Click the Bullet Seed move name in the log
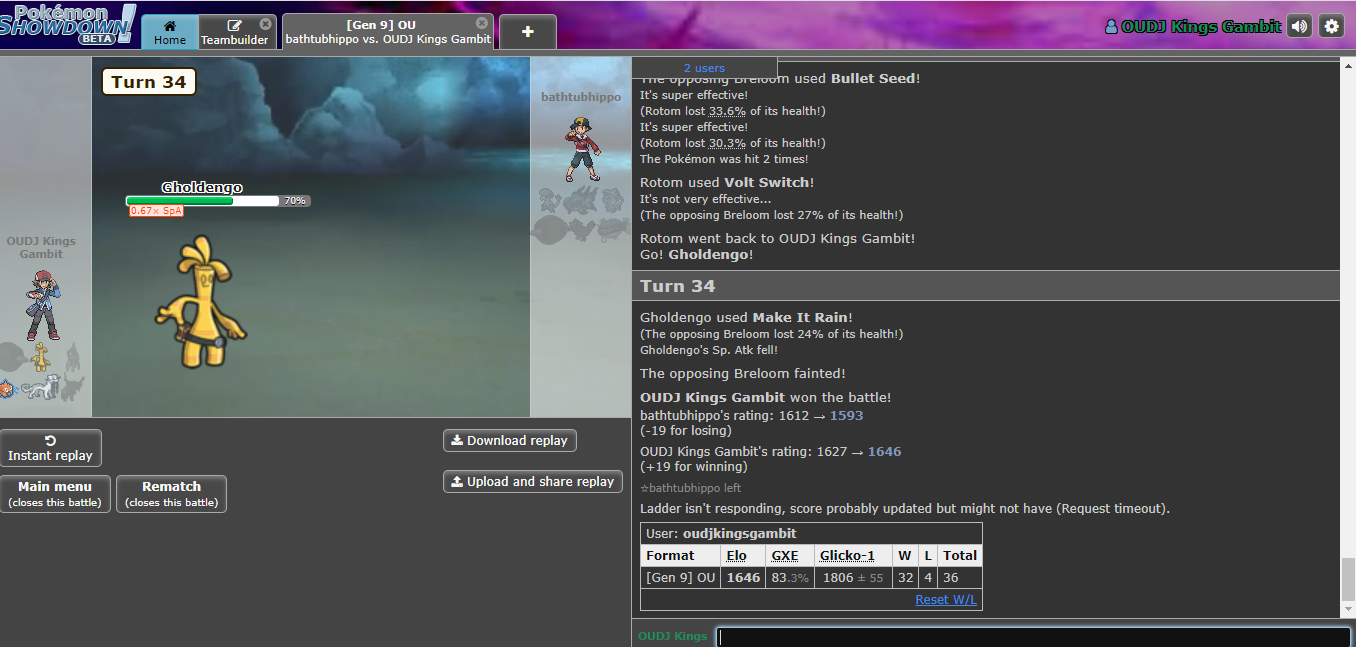Viewport: 1356px width, 647px height. pos(873,78)
